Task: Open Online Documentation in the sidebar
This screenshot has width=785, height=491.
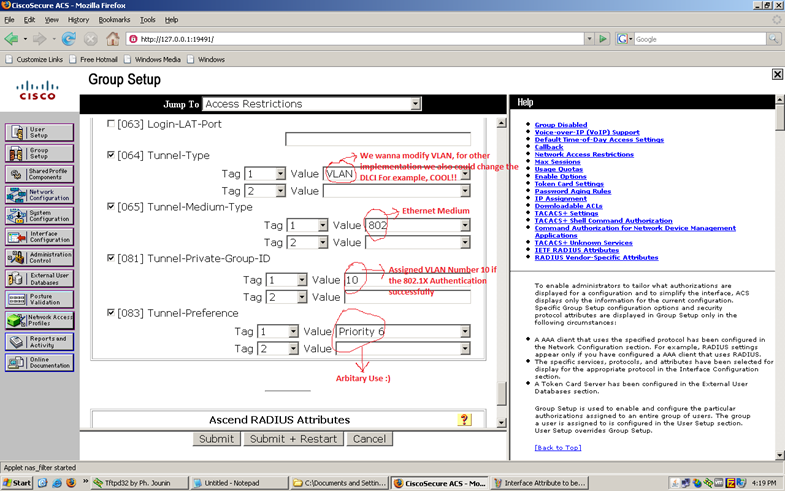Action: (40, 362)
